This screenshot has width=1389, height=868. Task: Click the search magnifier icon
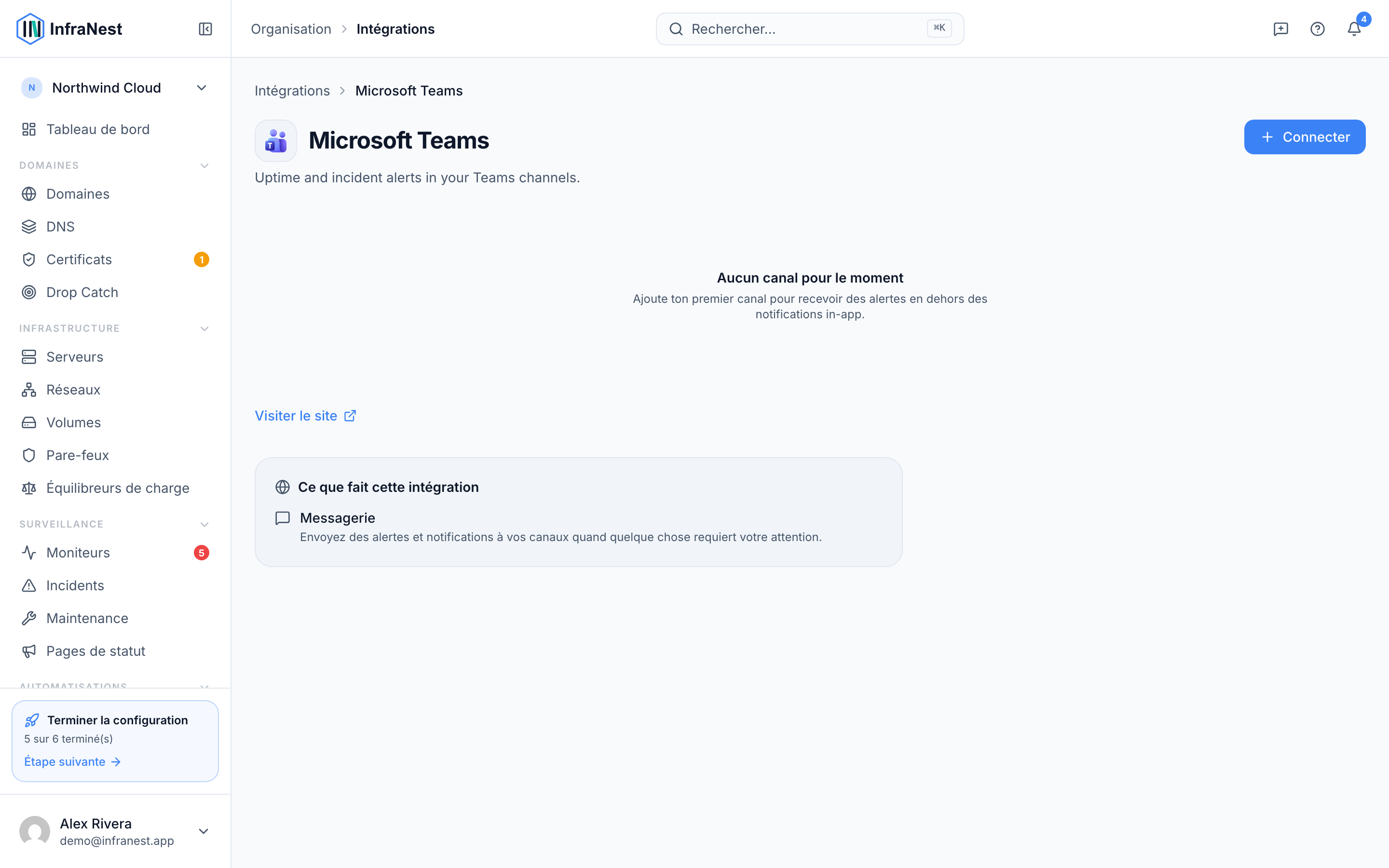[676, 29]
